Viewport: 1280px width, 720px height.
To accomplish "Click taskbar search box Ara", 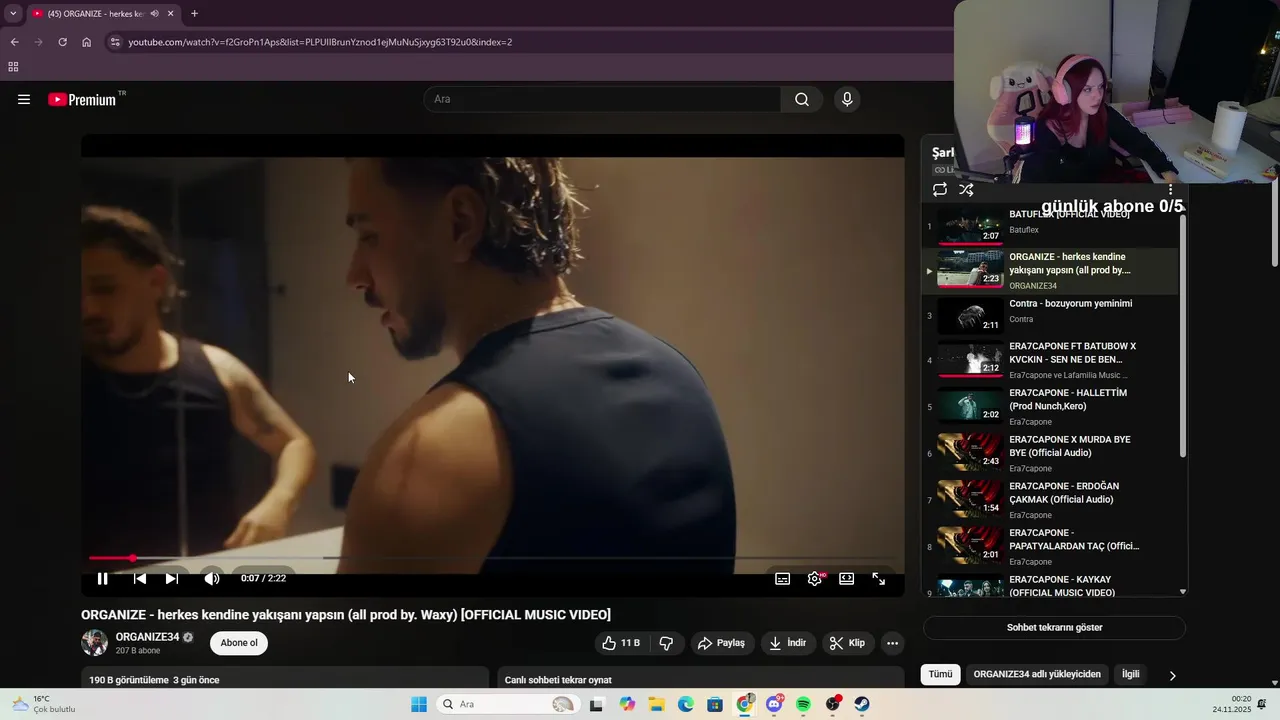I will (x=507, y=704).
